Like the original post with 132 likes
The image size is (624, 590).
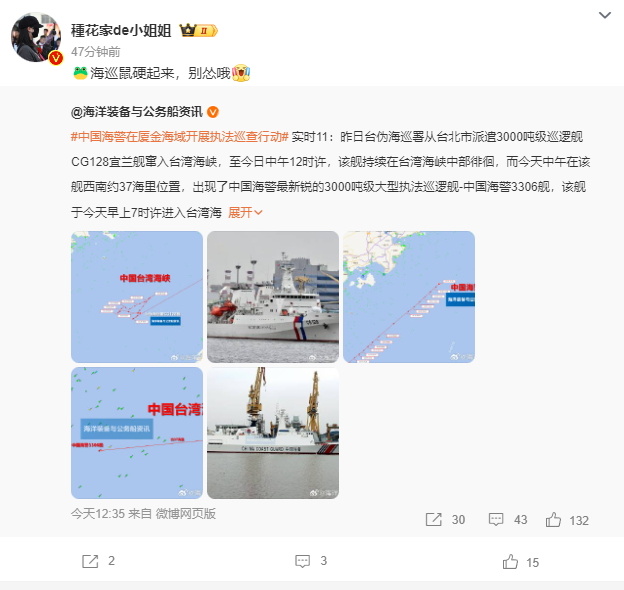(567, 520)
